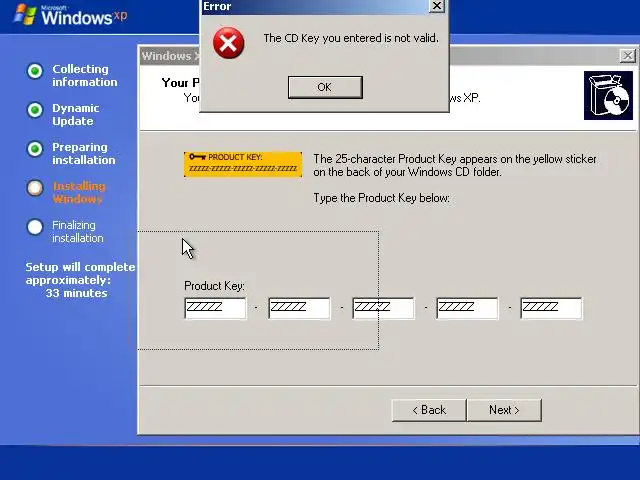Viewport: 640px width, 480px height.
Task: Click the Windows XP logo flag
Action: click(24, 15)
